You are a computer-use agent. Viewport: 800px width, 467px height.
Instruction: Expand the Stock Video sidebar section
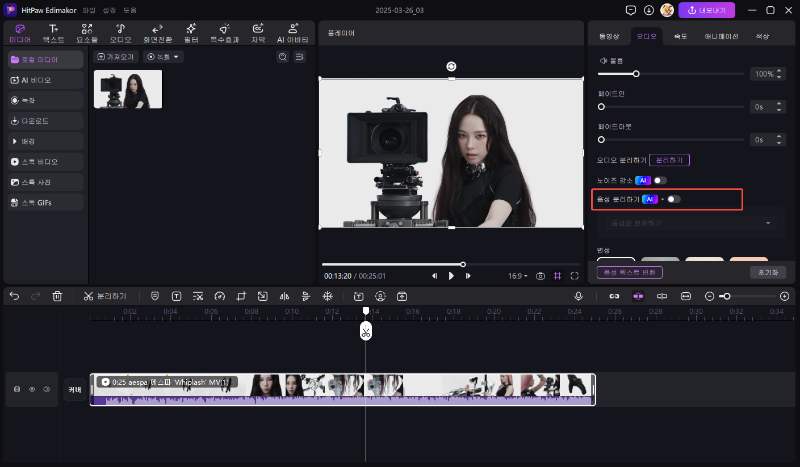[43, 161]
